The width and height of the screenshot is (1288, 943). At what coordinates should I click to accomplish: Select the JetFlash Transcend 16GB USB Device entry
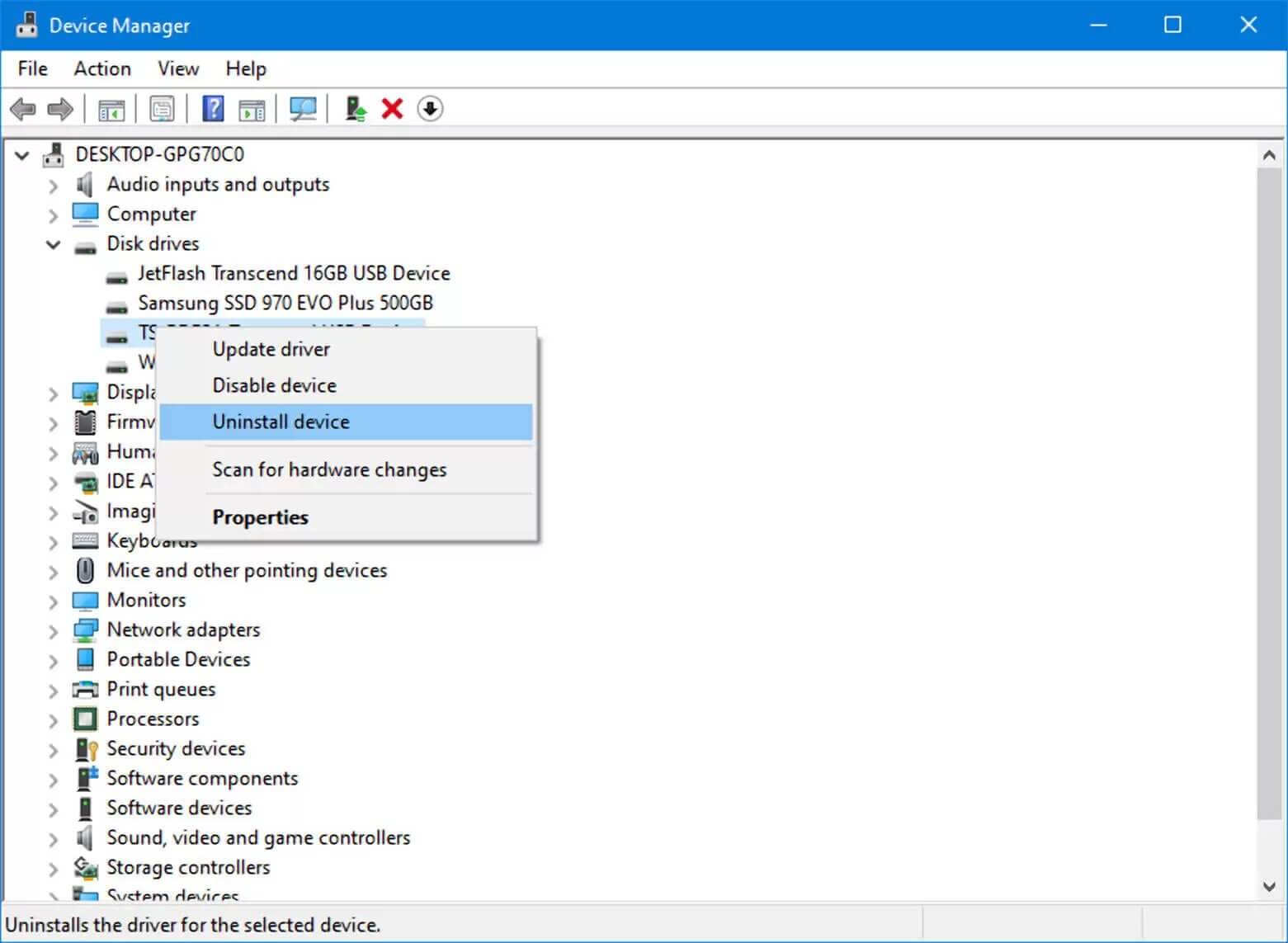pos(294,273)
